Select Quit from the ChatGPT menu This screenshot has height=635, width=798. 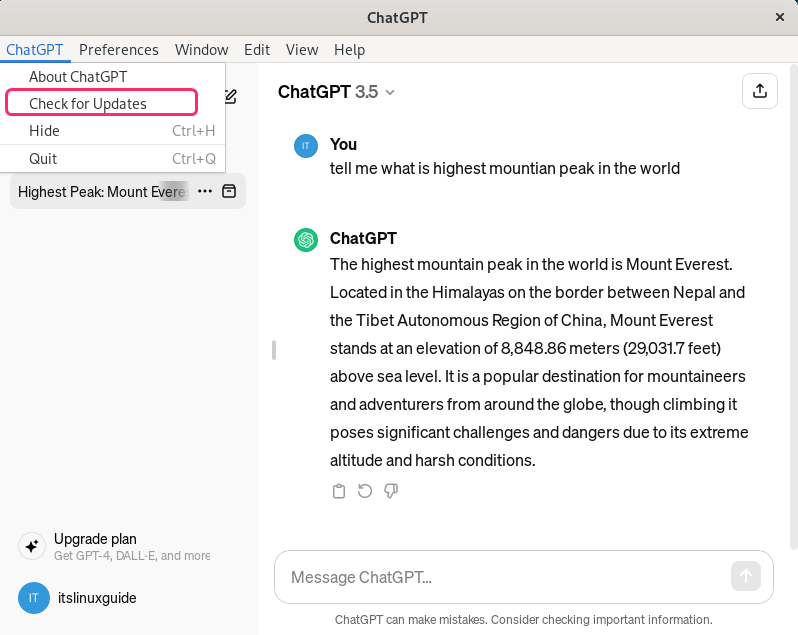tap(43, 159)
